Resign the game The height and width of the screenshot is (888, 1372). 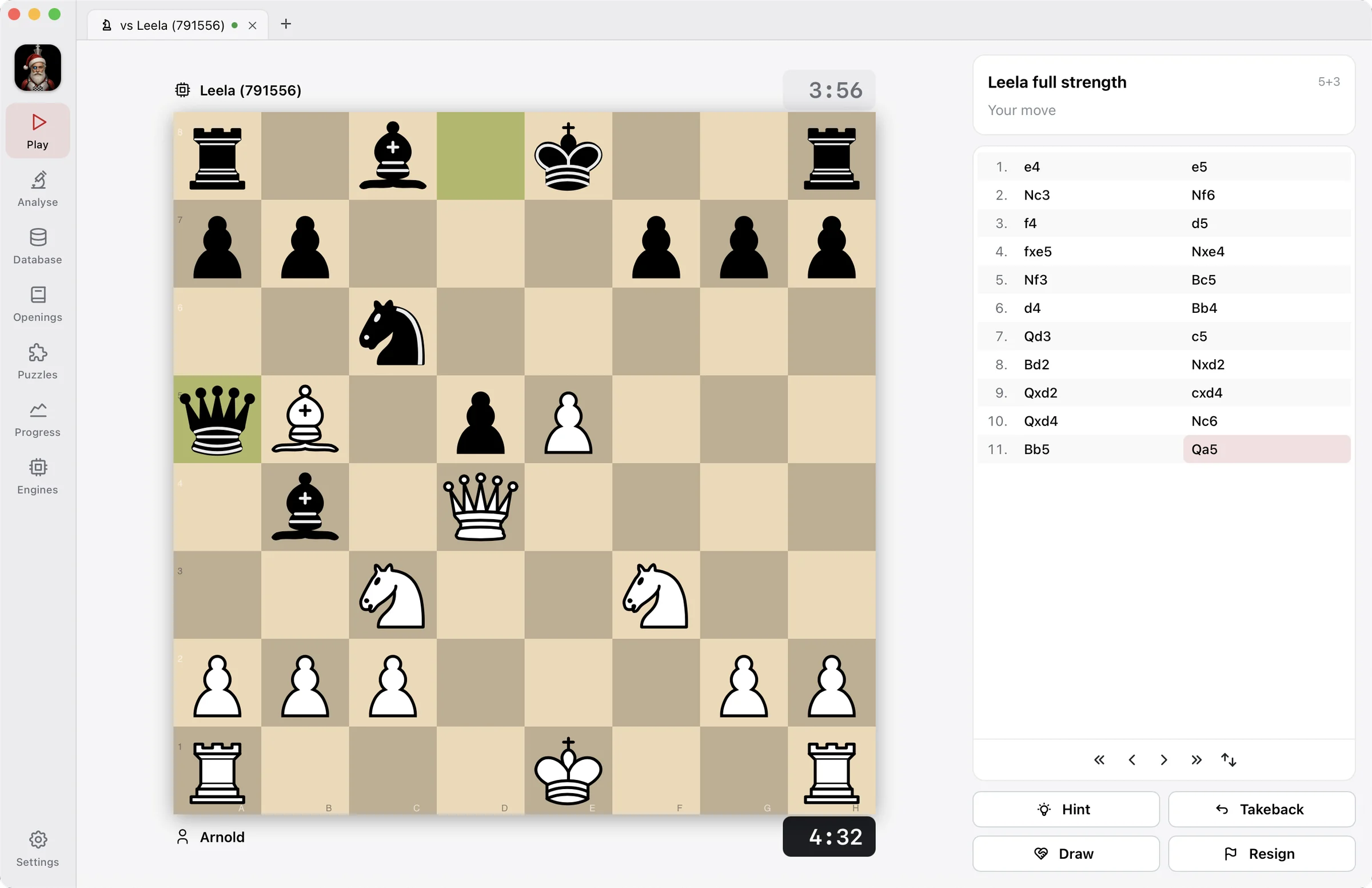(x=1261, y=854)
